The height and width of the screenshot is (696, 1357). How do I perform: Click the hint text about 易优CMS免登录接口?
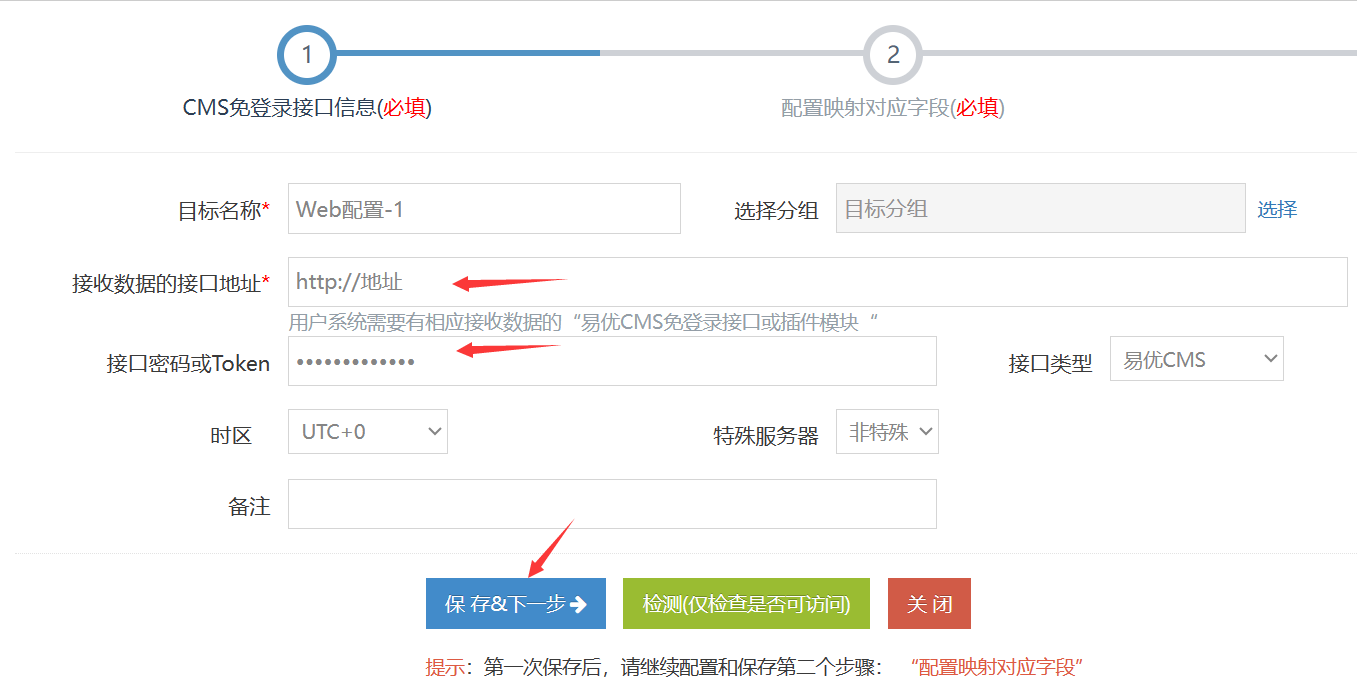584,323
